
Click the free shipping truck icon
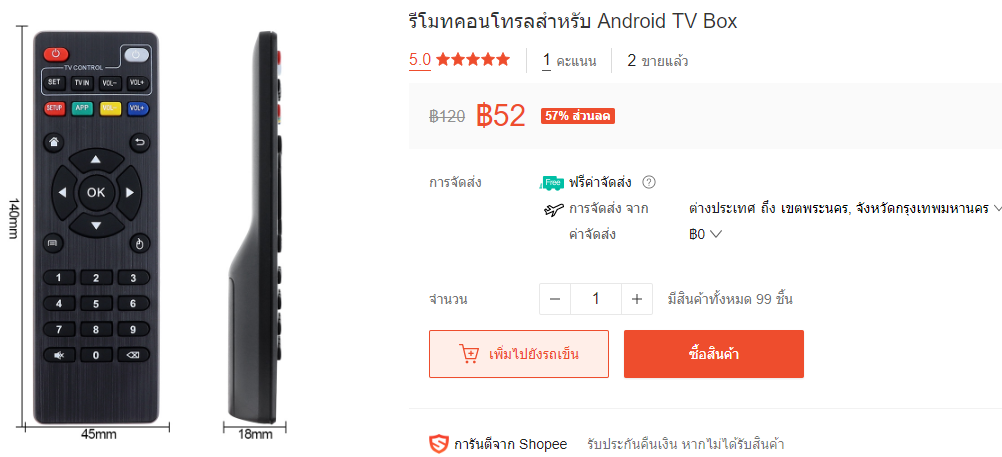coord(552,183)
